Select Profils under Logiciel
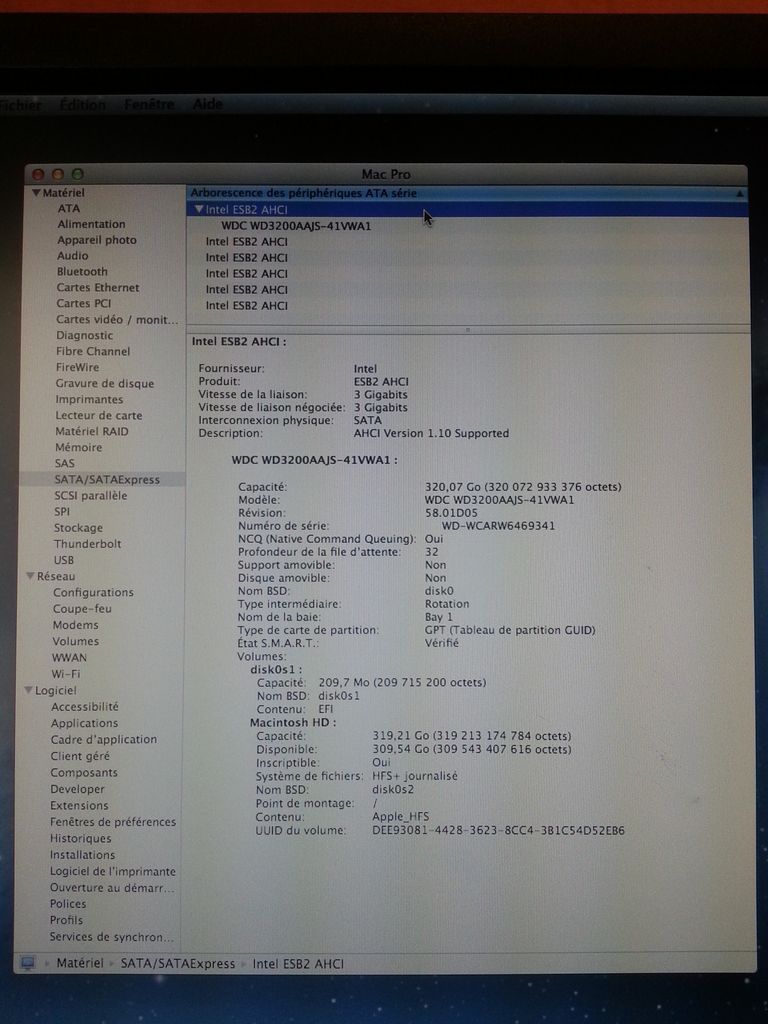Viewport: 768px width, 1024px height. pos(67,920)
